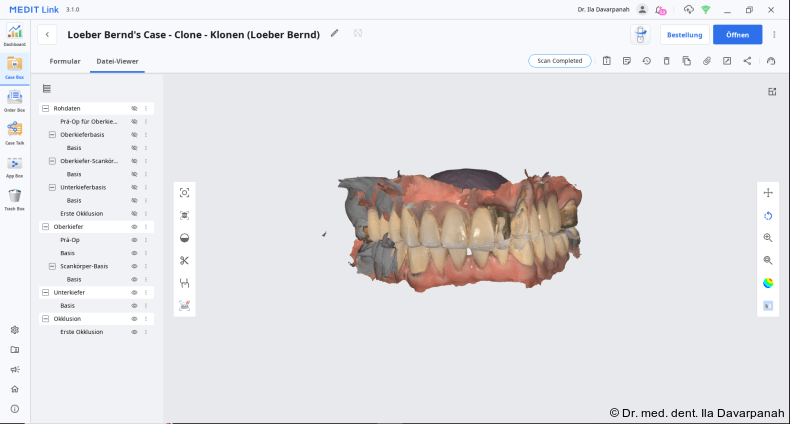This screenshot has height=424, width=790.
Task: Open Case Talk from the sidebar
Action: 14,130
